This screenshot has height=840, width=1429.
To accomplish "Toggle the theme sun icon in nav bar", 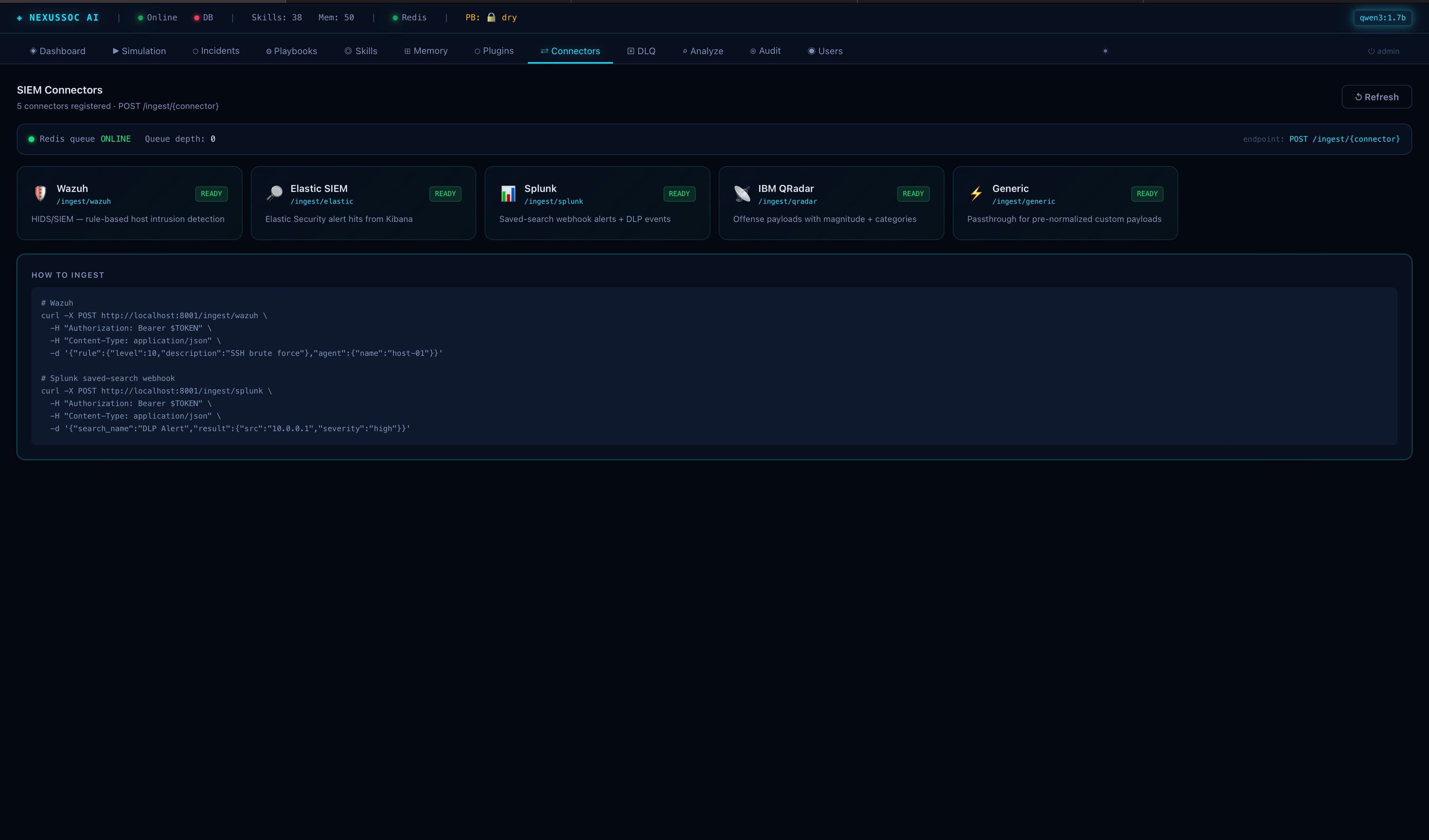I will coord(1105,51).
